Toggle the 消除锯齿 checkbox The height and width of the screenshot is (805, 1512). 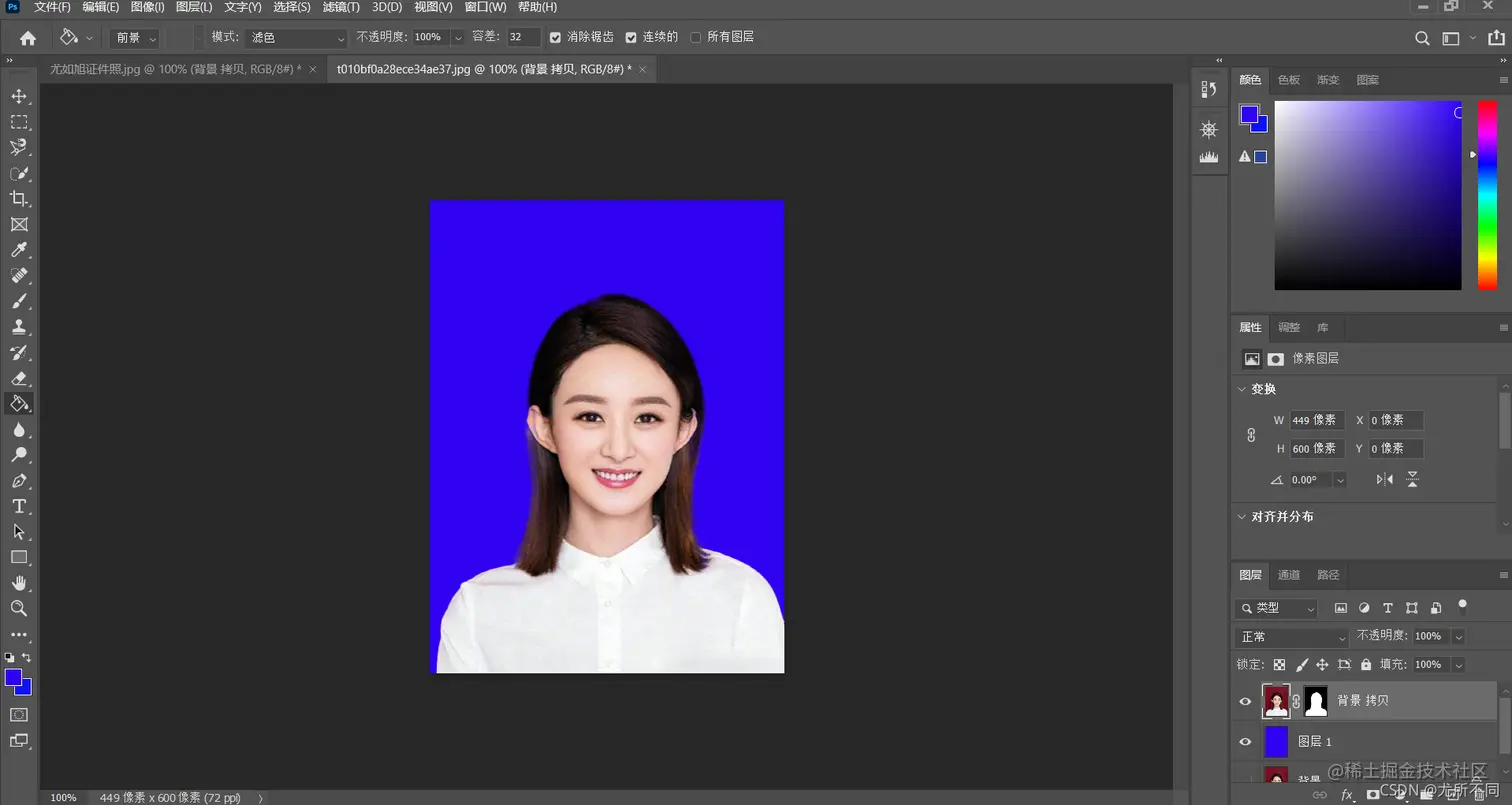(x=555, y=36)
